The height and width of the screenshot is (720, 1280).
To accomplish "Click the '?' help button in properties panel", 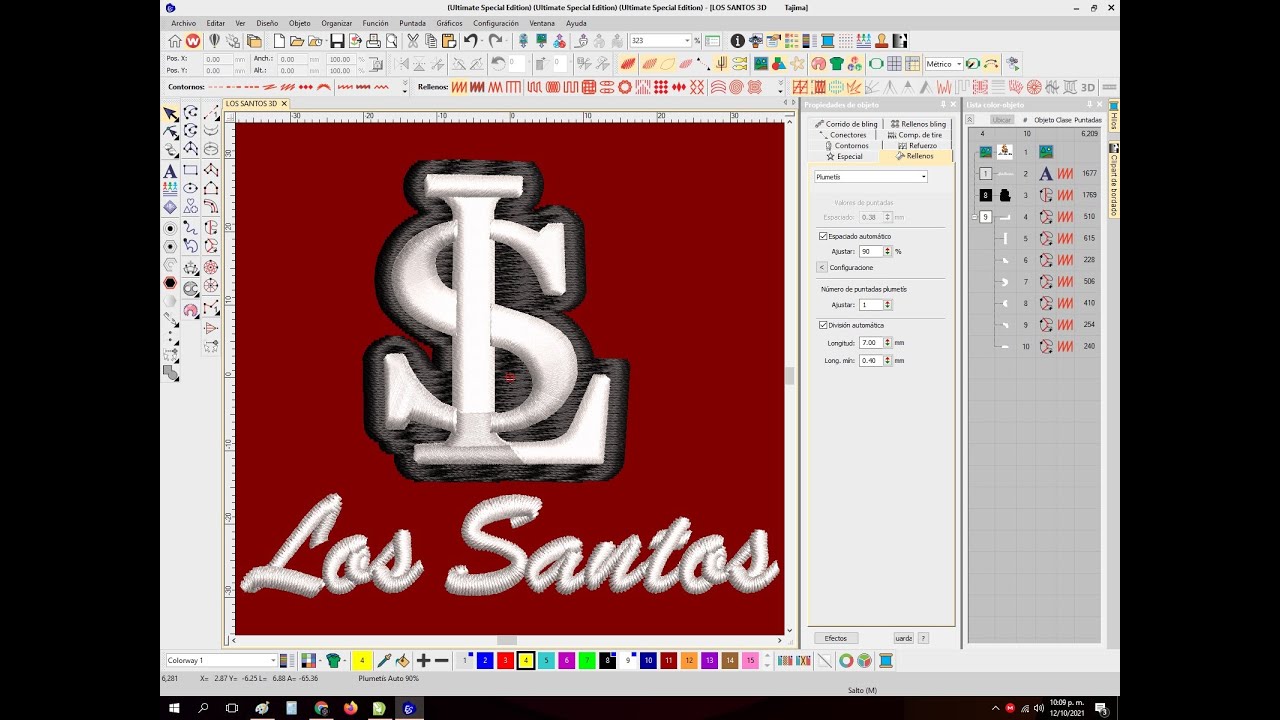I will pos(923,638).
